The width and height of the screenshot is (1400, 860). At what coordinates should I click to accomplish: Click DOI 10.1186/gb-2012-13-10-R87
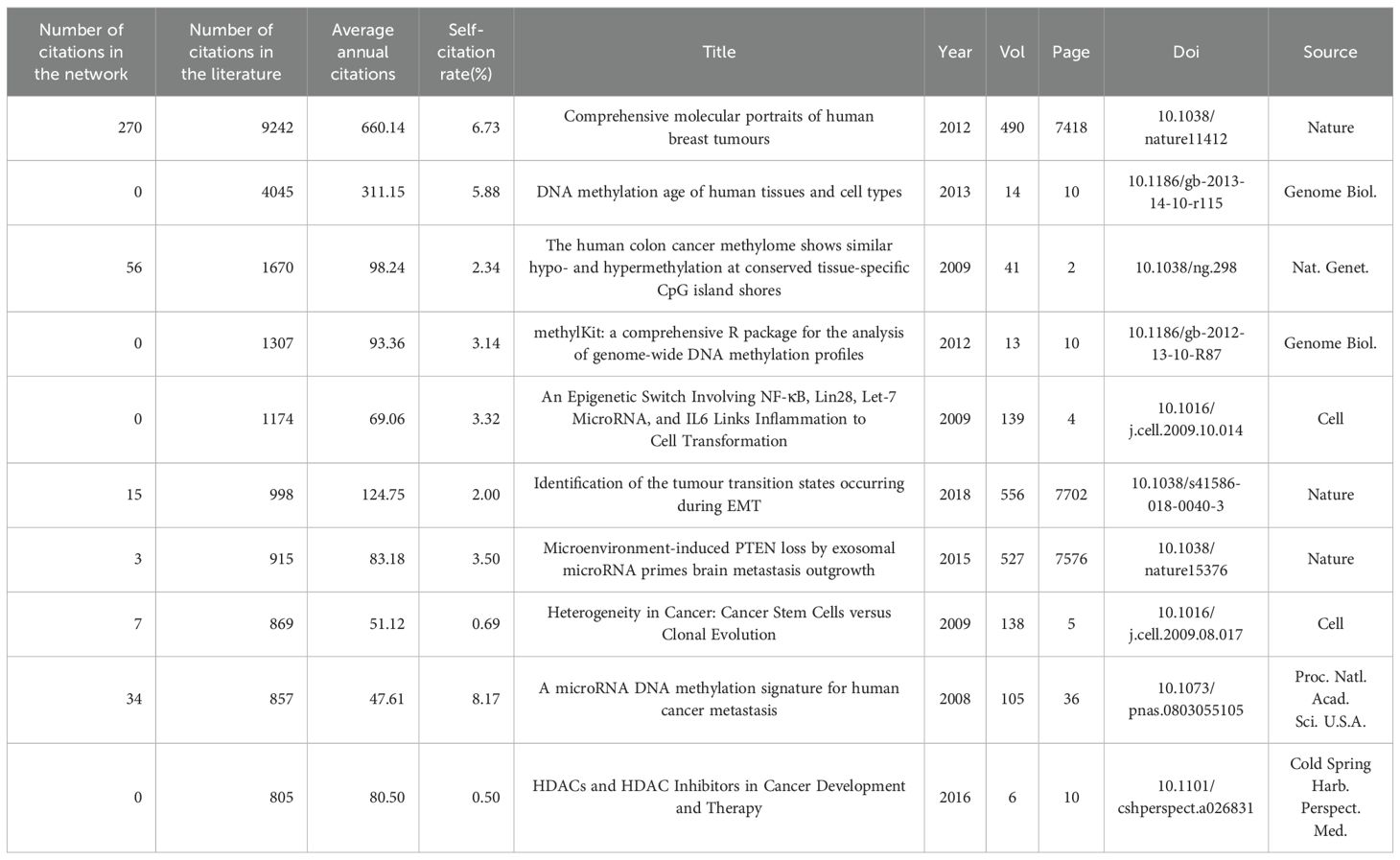click(x=1186, y=343)
